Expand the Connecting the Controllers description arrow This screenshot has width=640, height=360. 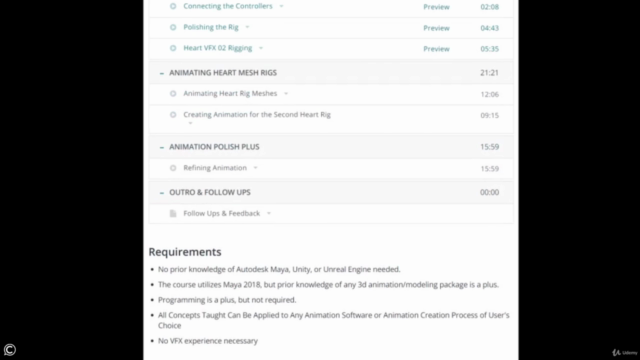tap(281, 6)
